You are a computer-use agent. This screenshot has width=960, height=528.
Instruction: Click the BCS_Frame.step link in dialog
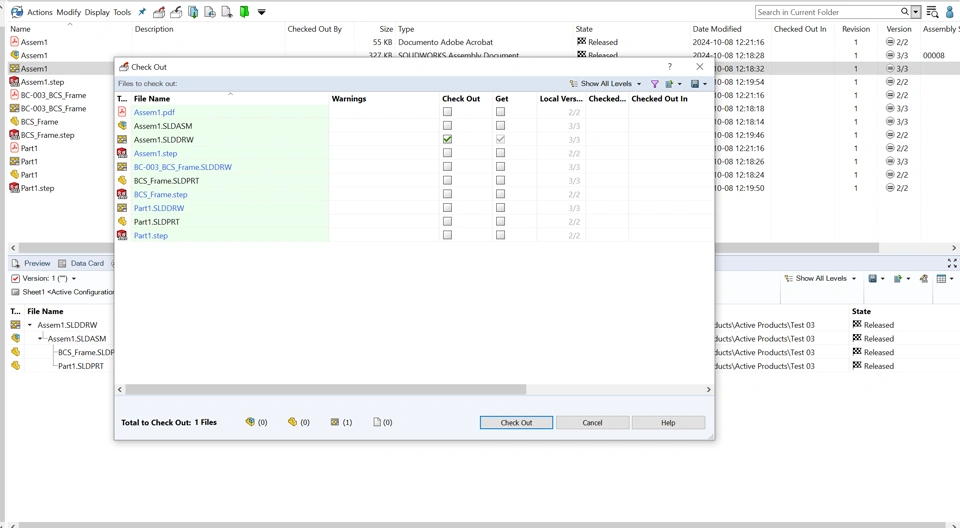click(160, 194)
